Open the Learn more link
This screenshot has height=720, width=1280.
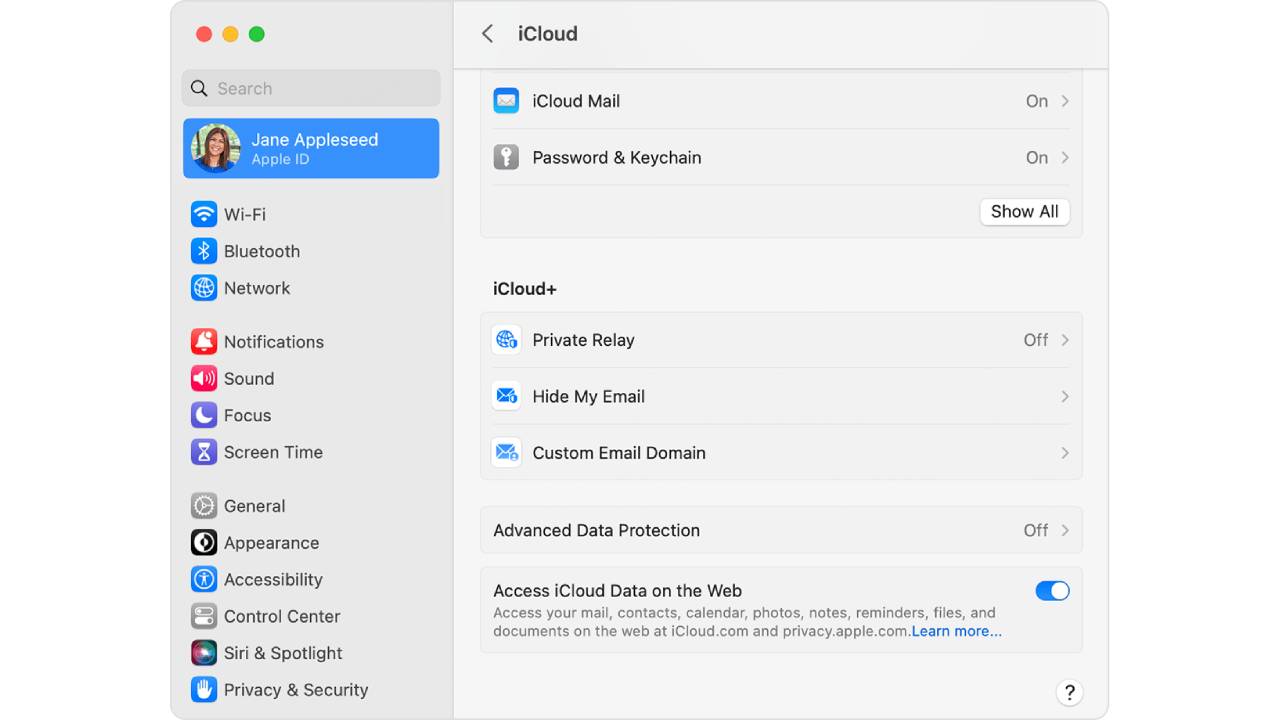pos(956,631)
